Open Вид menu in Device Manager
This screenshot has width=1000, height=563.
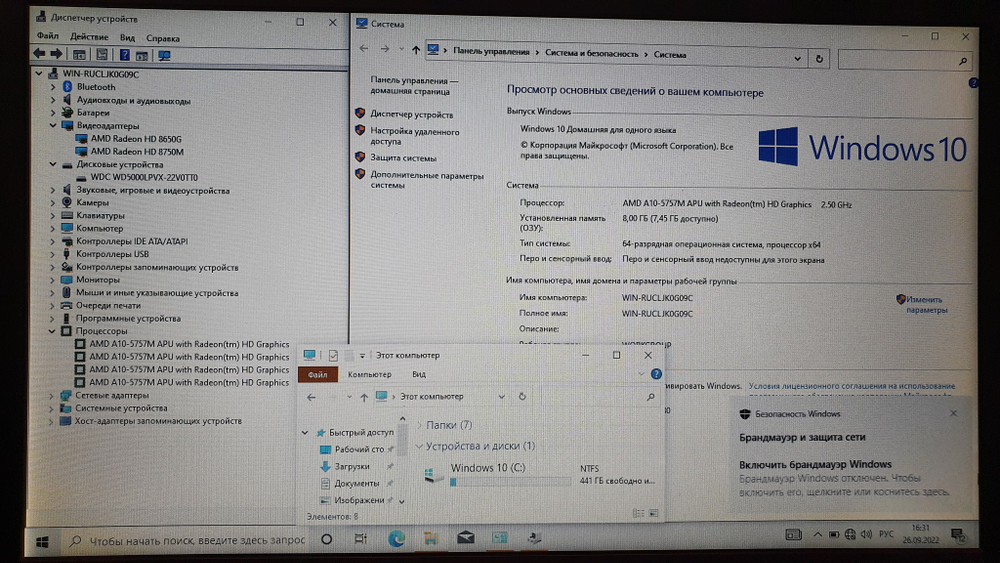(127, 38)
